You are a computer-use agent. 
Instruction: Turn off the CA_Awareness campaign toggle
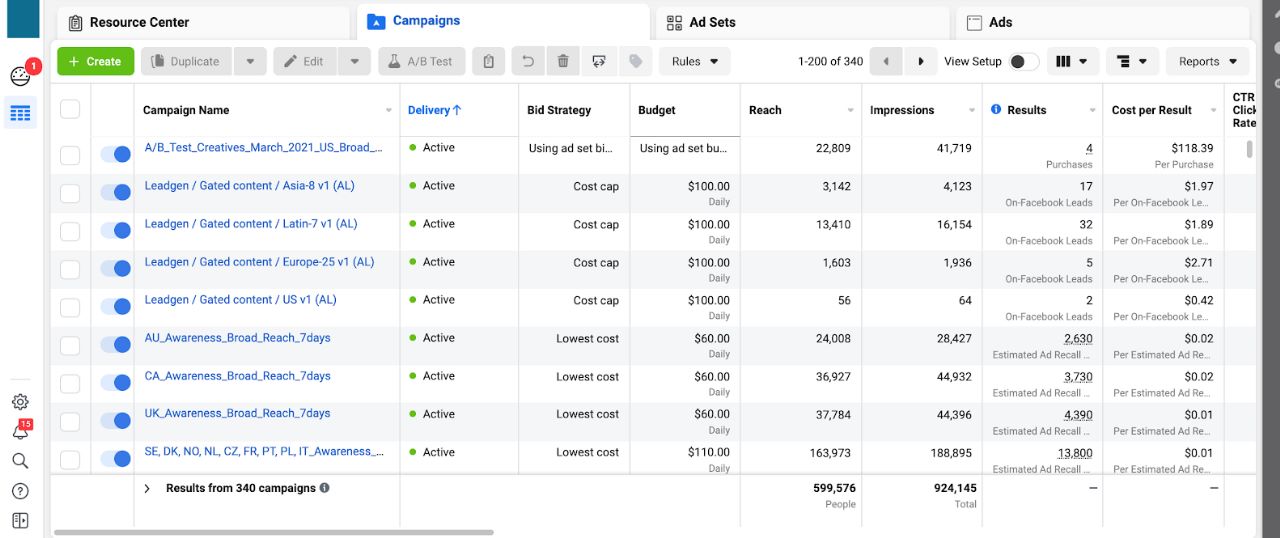(x=116, y=382)
